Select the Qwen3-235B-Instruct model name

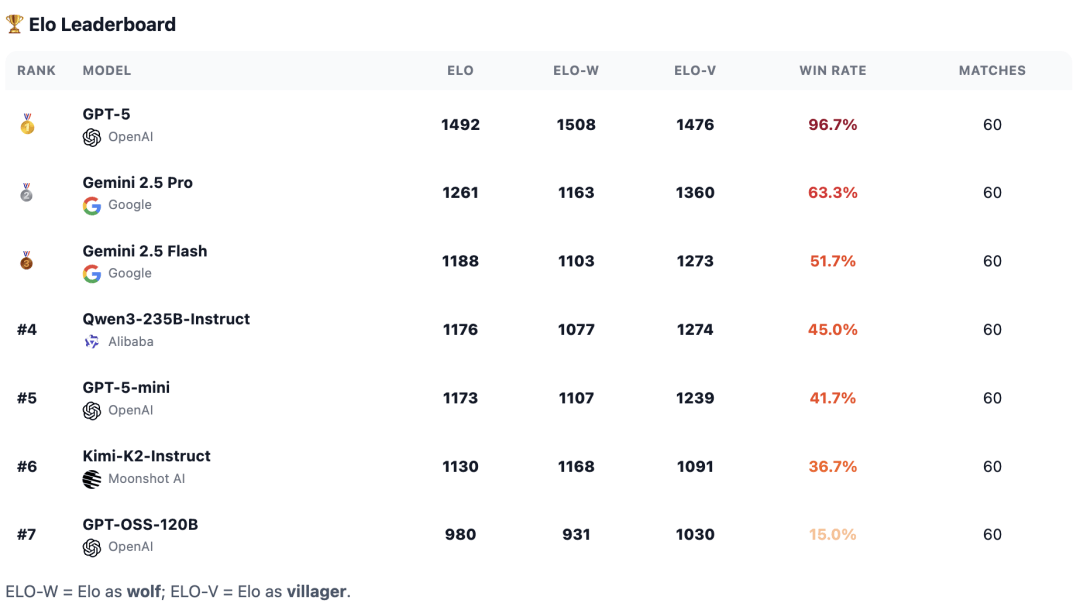pyautogui.click(x=166, y=320)
